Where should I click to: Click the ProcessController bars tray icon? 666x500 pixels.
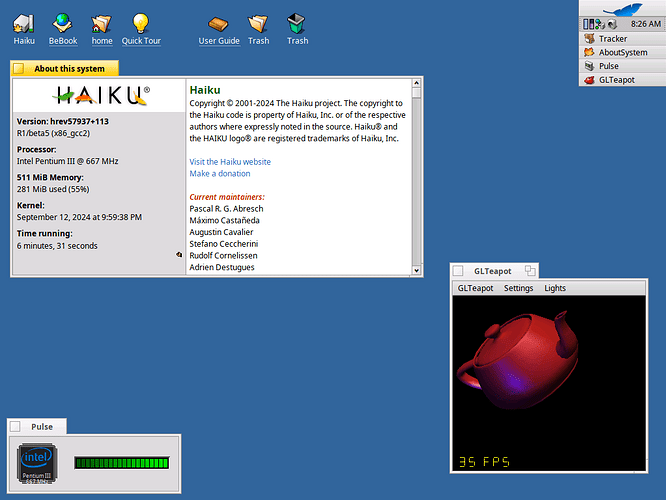(x=588, y=24)
